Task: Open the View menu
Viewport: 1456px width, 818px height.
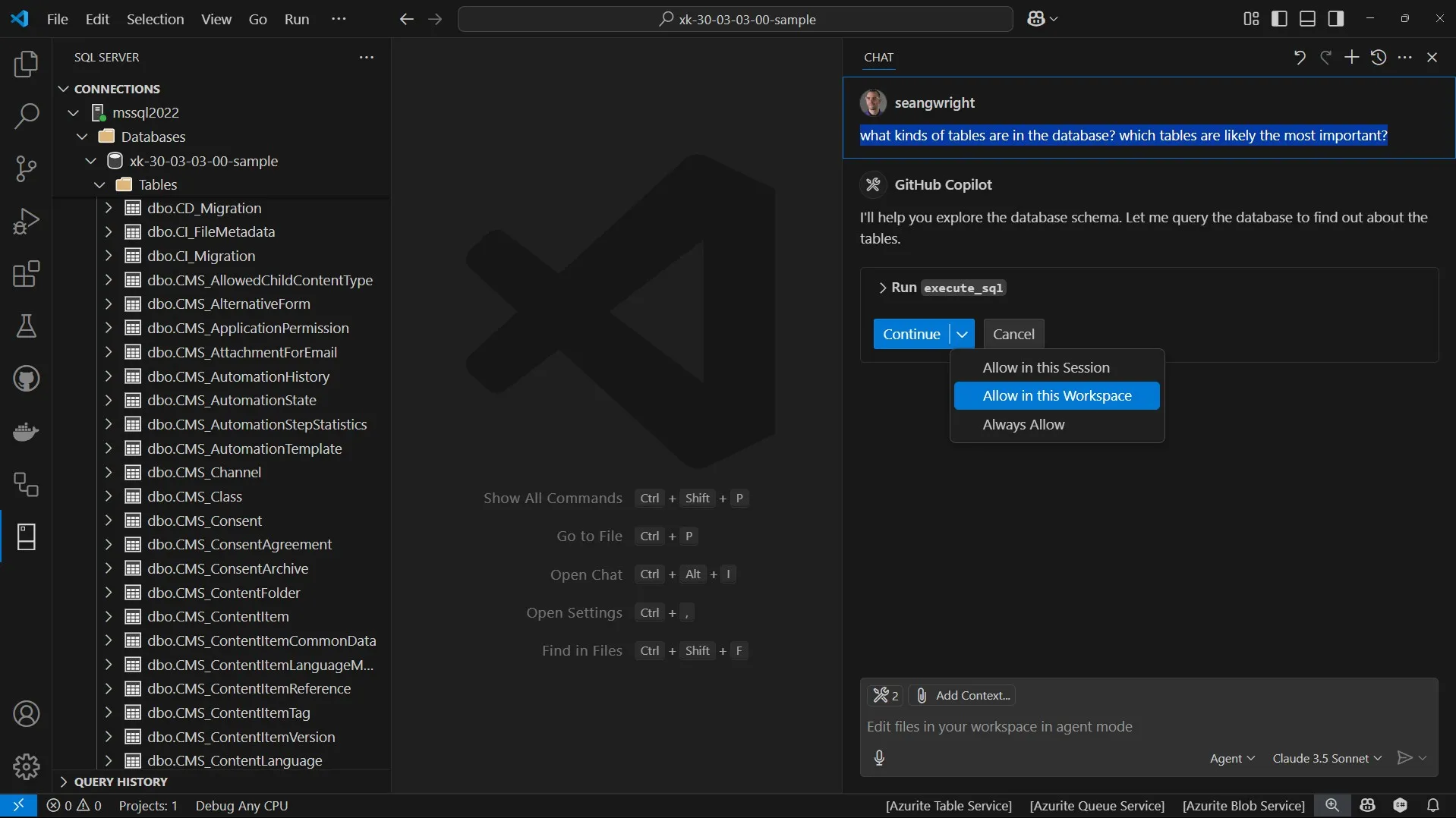Action: click(216, 19)
